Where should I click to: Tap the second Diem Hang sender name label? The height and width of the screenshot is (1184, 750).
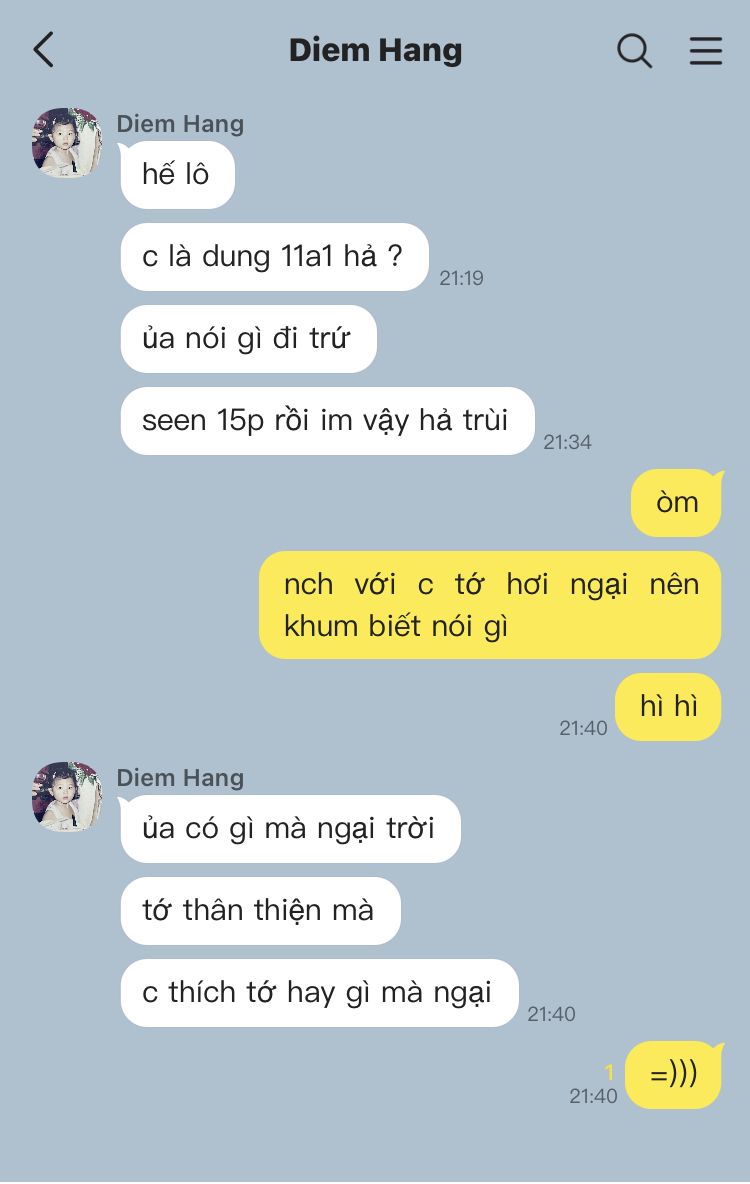coord(180,778)
